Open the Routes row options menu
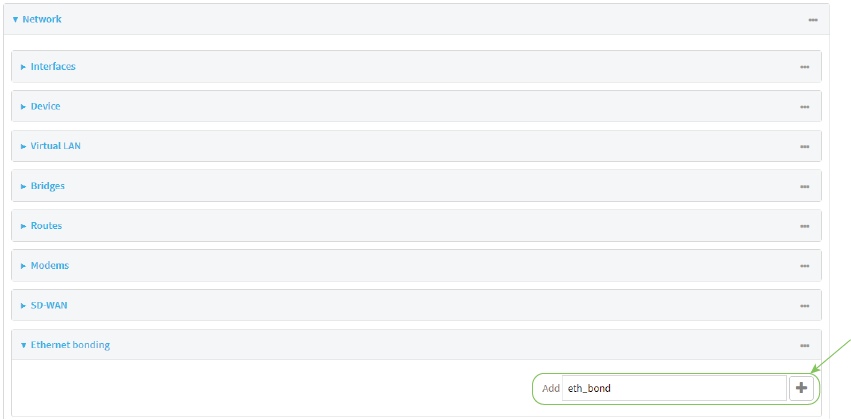This screenshot has height=420, width=851. point(804,226)
